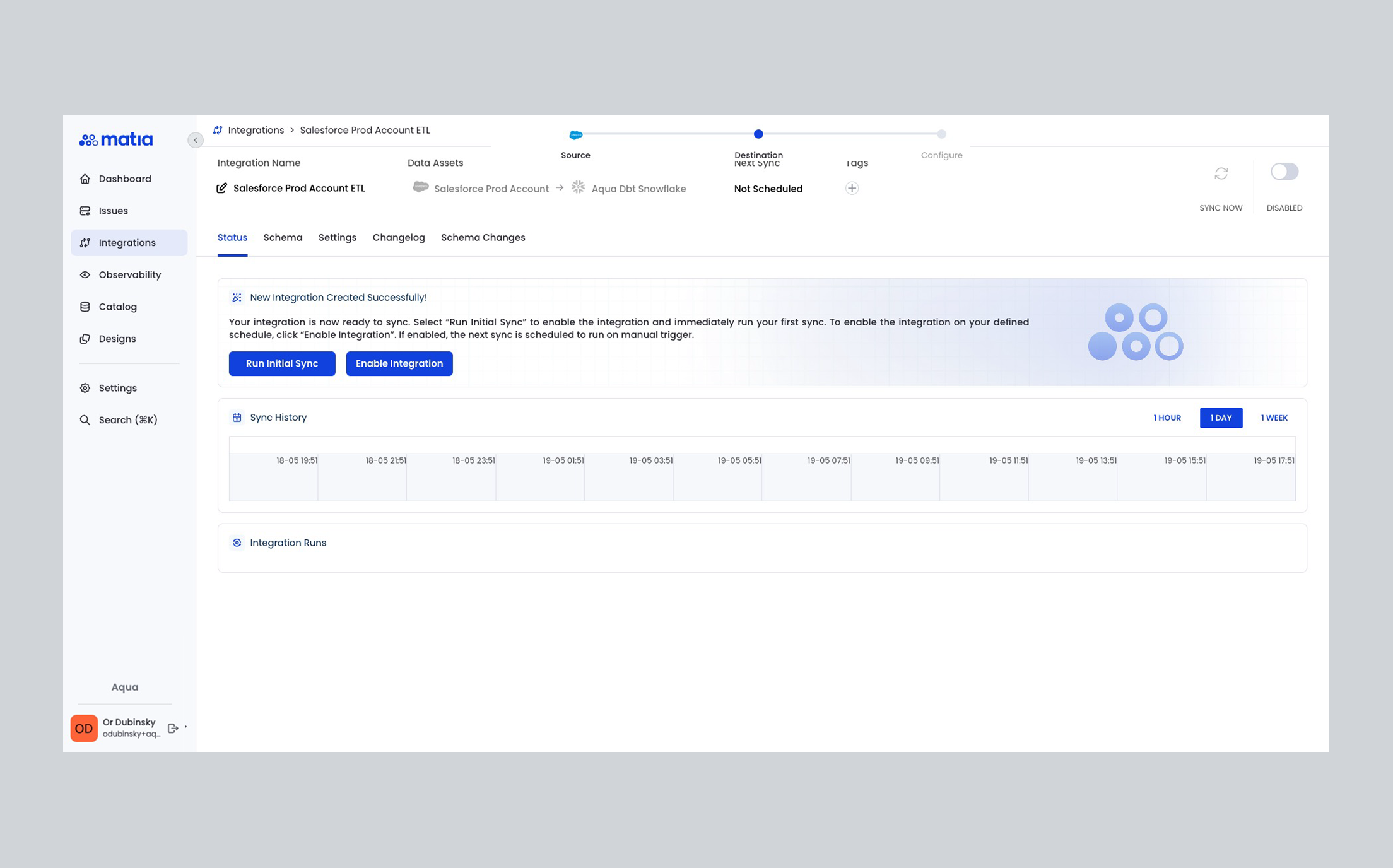Click the Sync Now refresh icon
Image resolution: width=1393 pixels, height=868 pixels.
pyautogui.click(x=1221, y=173)
